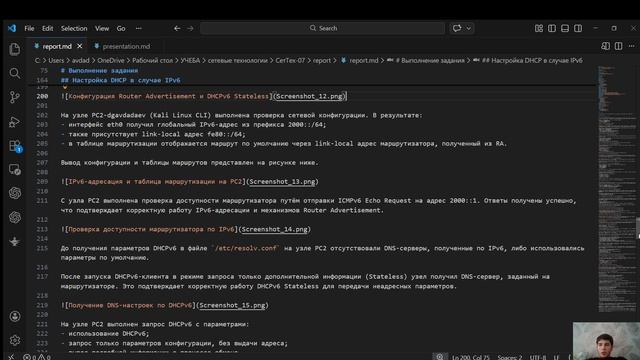Change end-of-line sequence via LF status entry
Screen dimensions: 640x360
tap(556, 357)
